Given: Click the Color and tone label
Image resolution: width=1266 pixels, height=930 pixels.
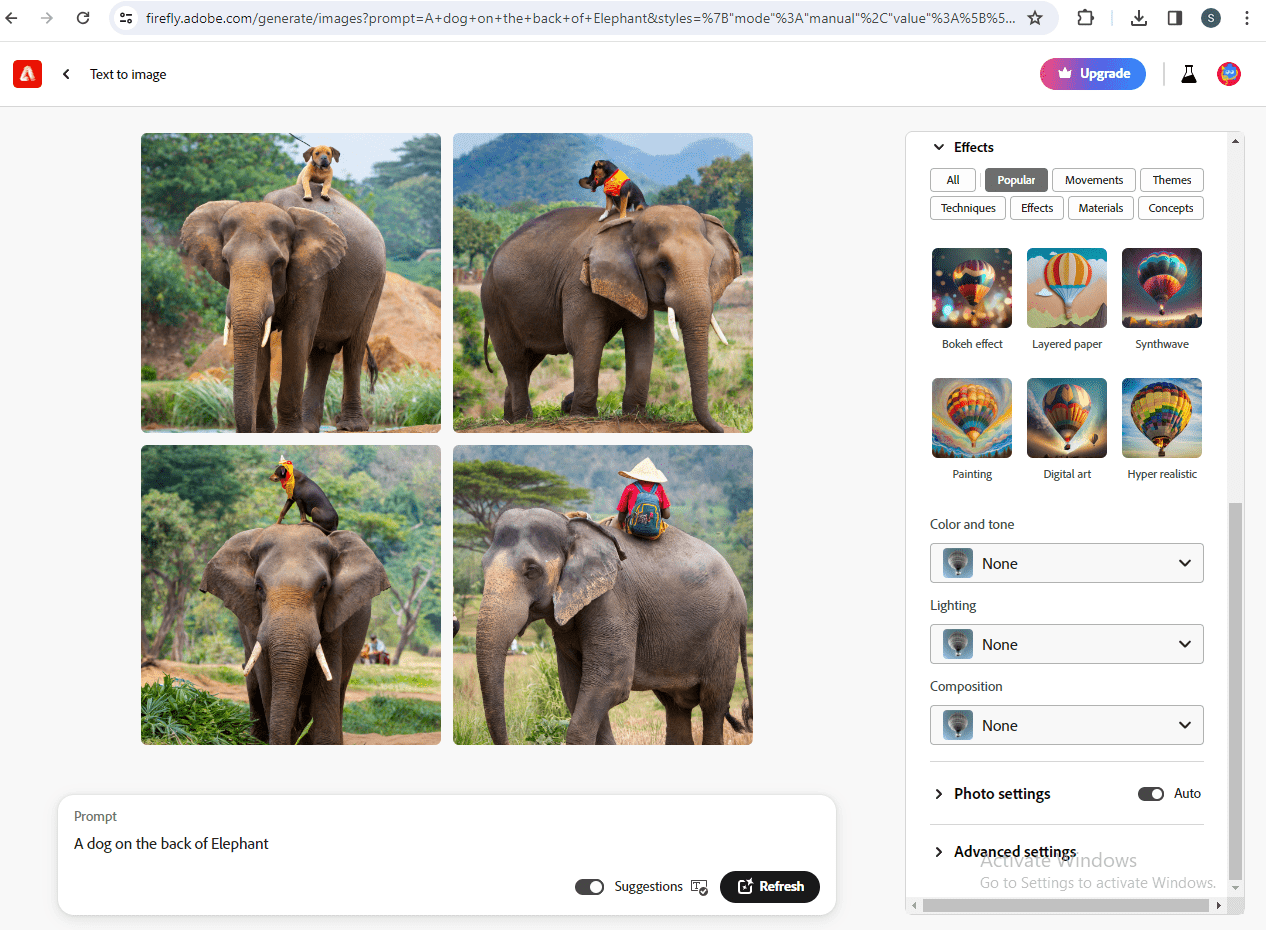Looking at the screenshot, I should pos(972,524).
